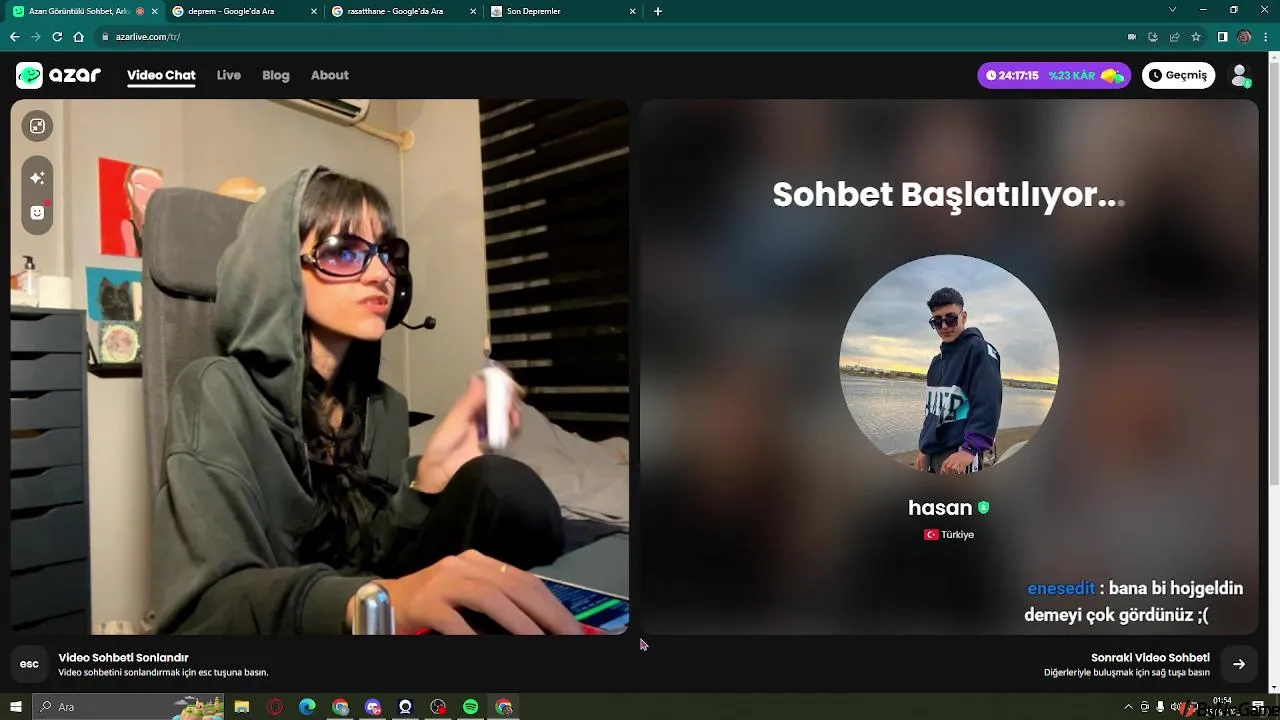Click the 24:17:15 %23 KÂR promo badge
The height and width of the screenshot is (720, 1280).
point(1054,75)
